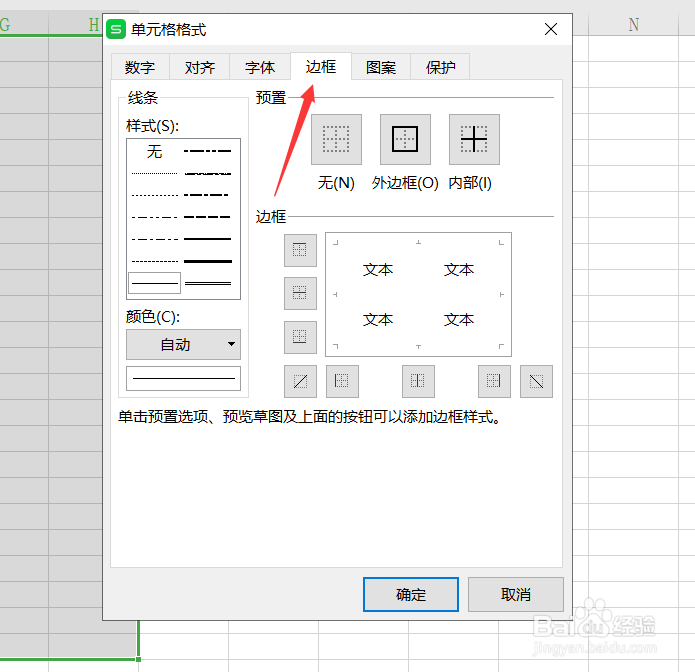Image resolution: width=695 pixels, height=672 pixels.
Task: Toggle the top border button
Action: 300,250
